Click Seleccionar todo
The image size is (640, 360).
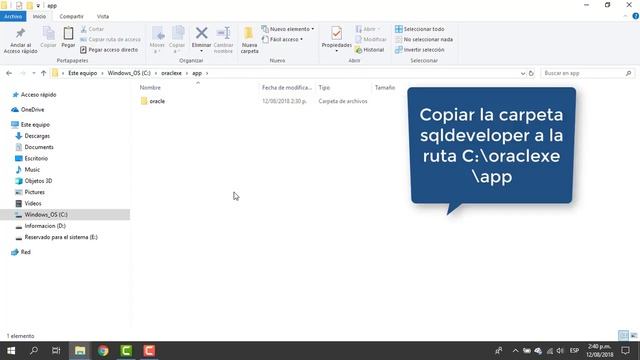420,29
